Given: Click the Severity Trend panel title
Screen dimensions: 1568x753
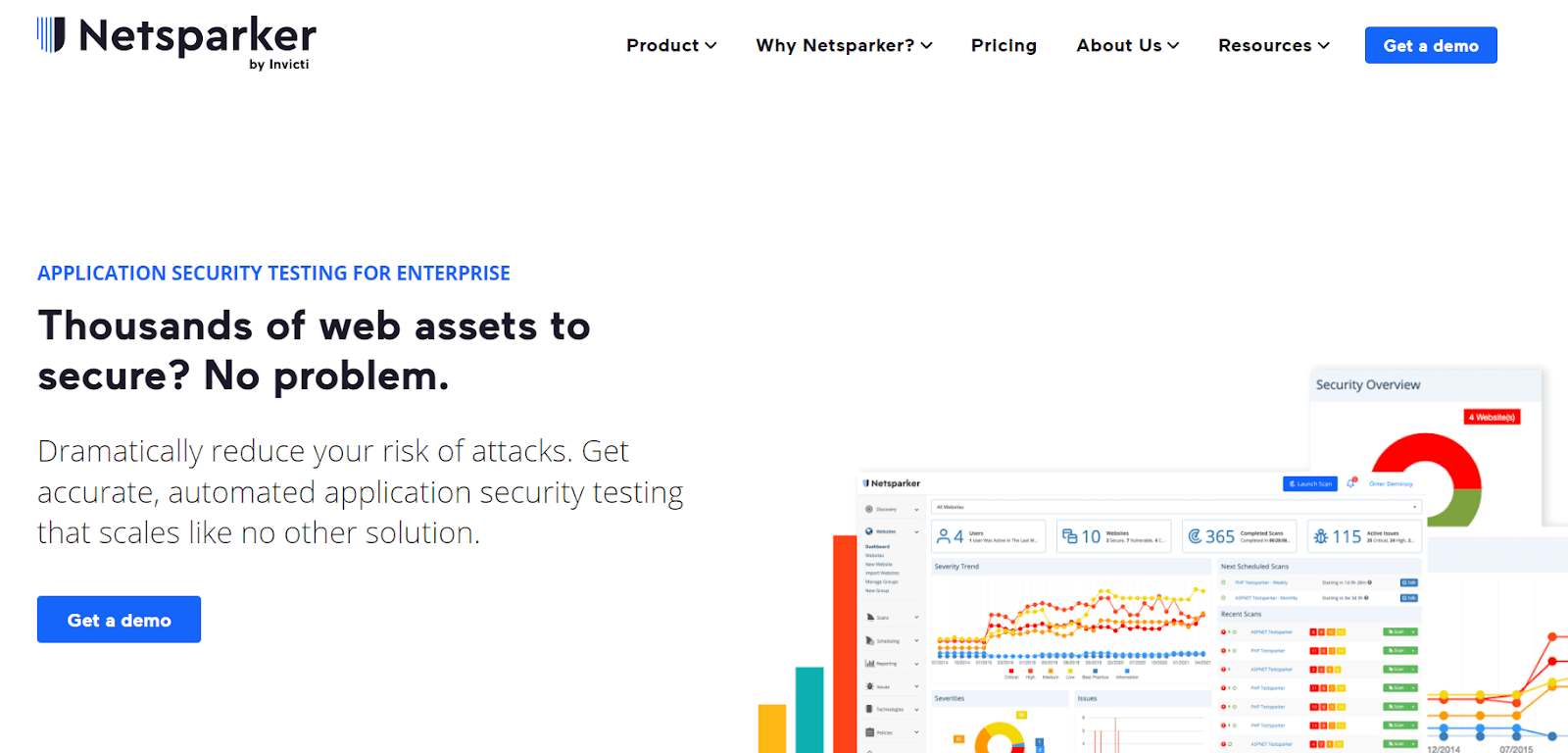Looking at the screenshot, I should [x=956, y=567].
